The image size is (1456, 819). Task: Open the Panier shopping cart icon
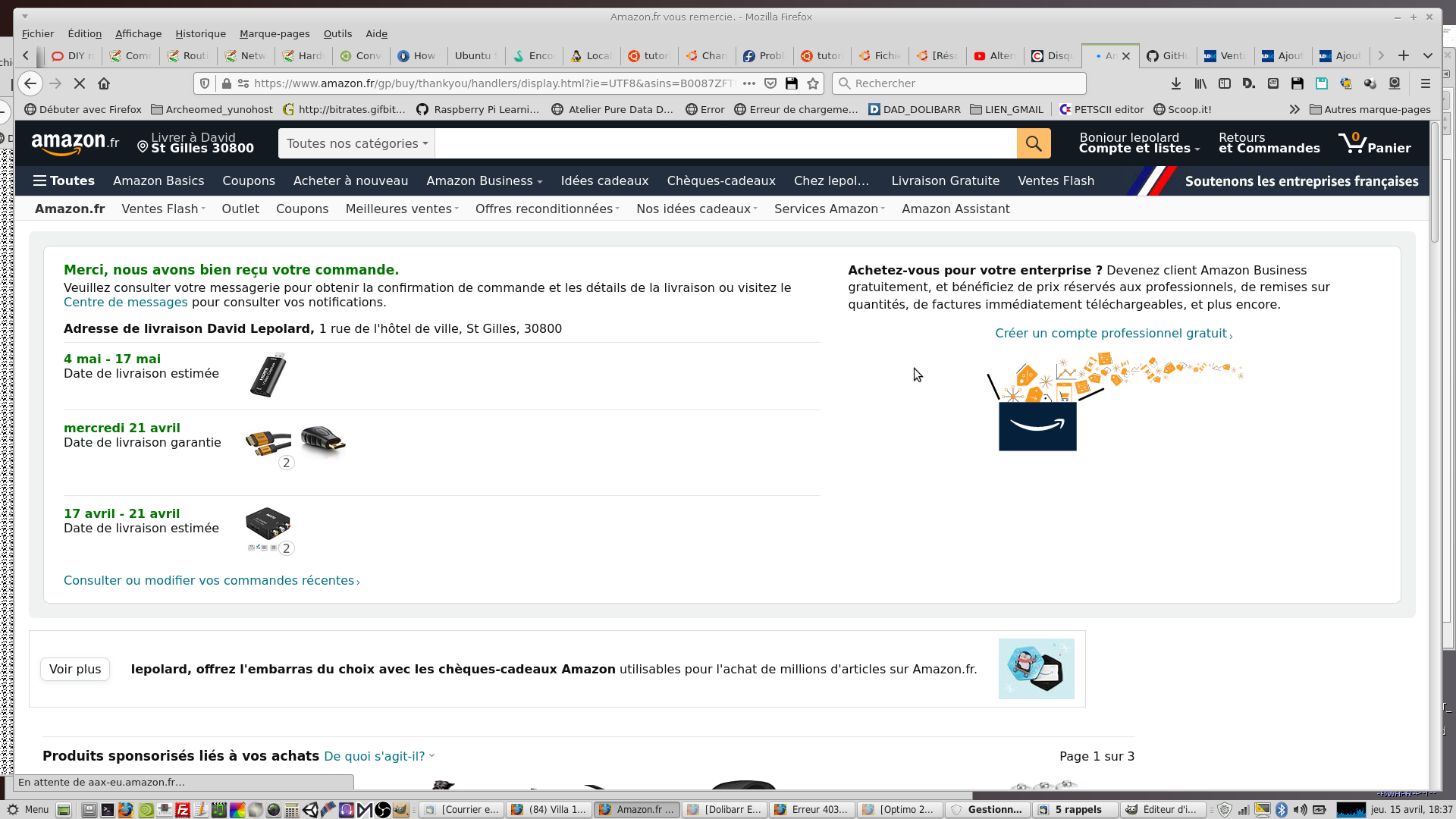[1373, 143]
